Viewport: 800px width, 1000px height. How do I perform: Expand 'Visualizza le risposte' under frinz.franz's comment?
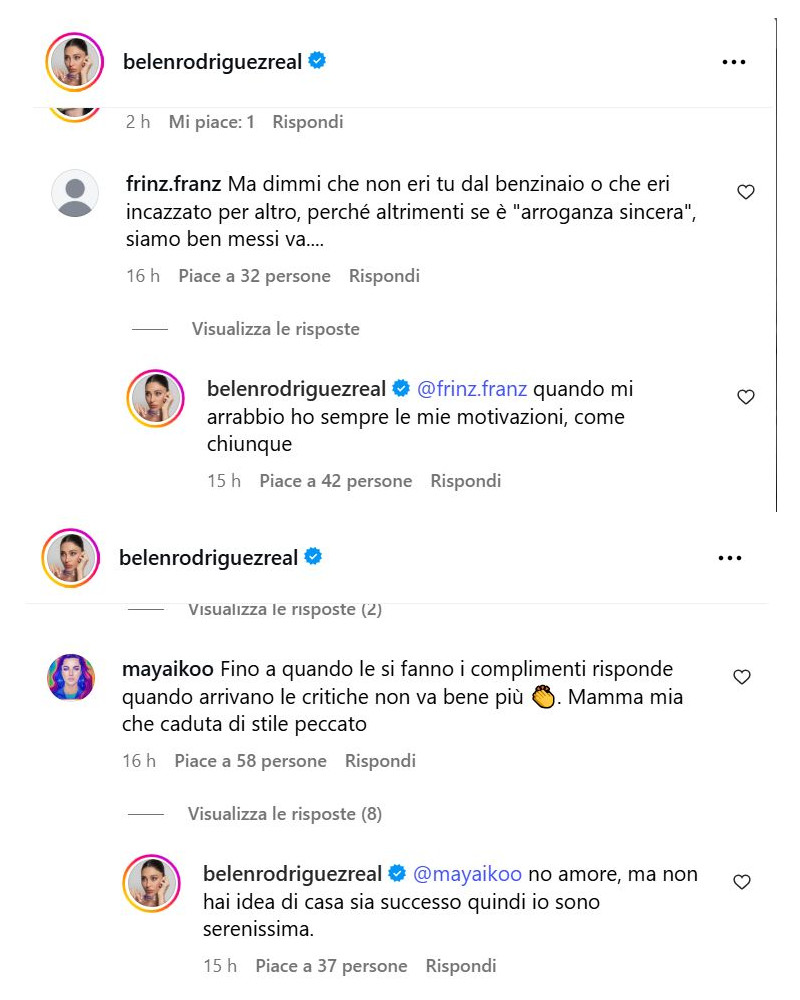coord(275,328)
